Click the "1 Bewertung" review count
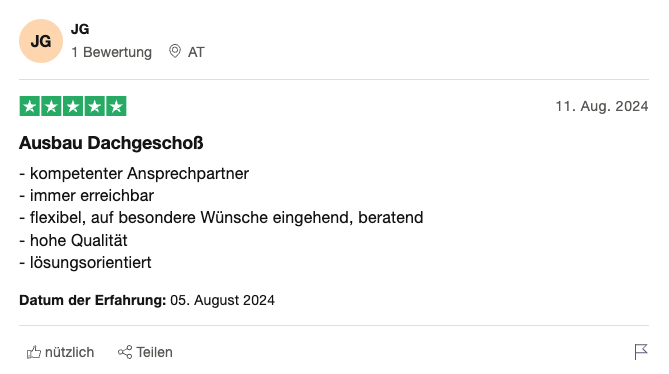The width and height of the screenshot is (669, 374). click(111, 52)
